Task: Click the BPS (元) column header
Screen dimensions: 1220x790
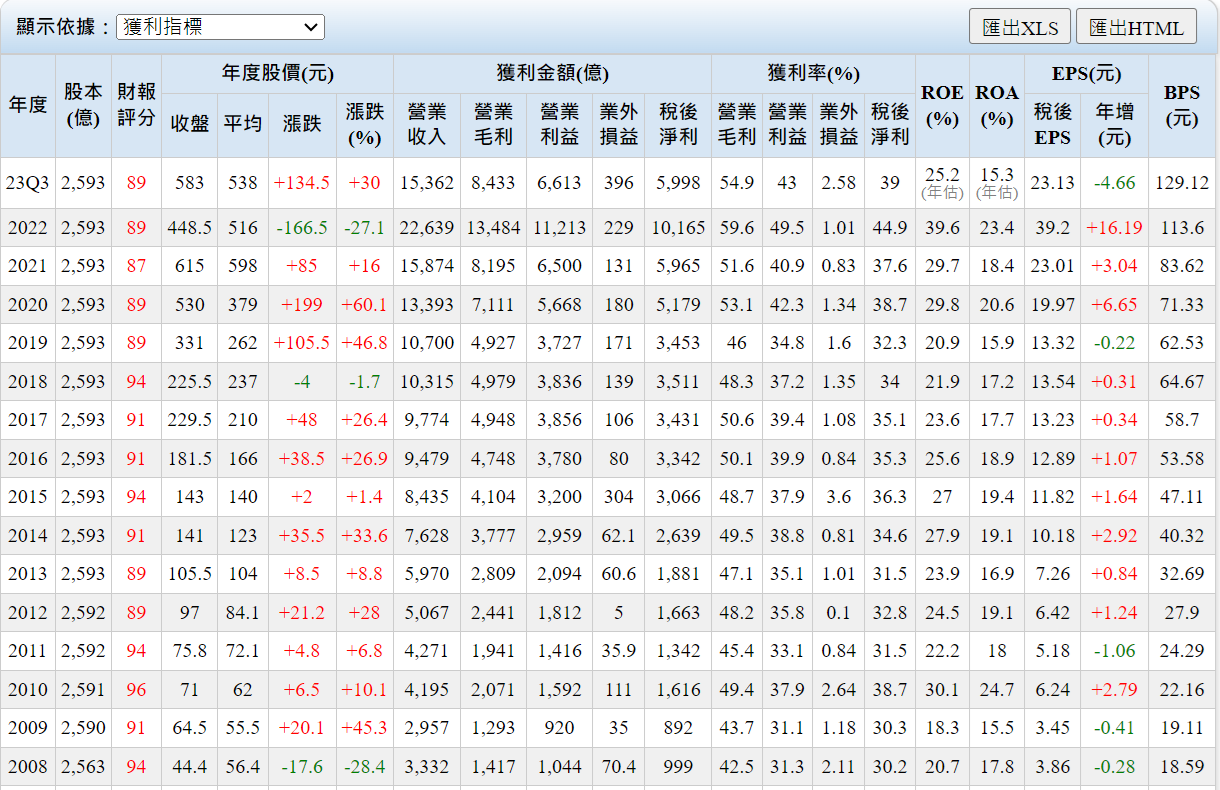Action: [x=1182, y=105]
